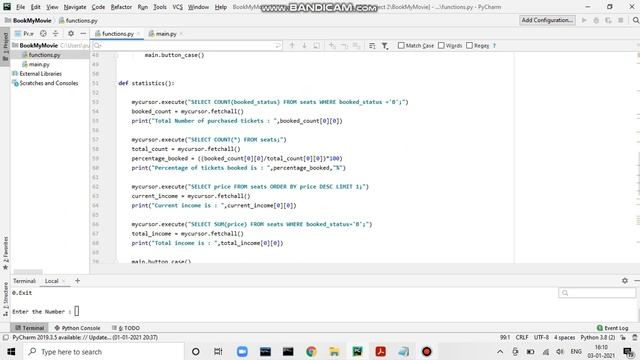Open the VCS menu
The height and width of the screenshot is (360, 640).
(x=178, y=7)
